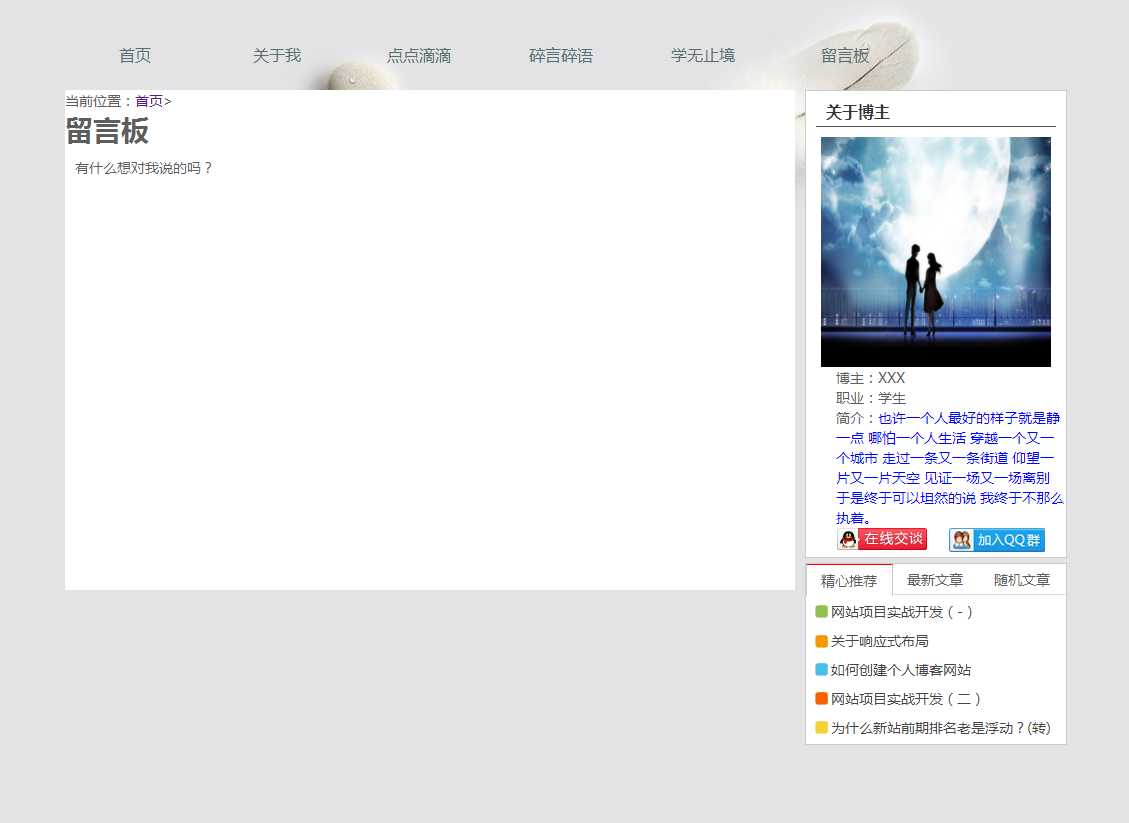
Task: Go to the 关于我 page
Action: [x=277, y=56]
